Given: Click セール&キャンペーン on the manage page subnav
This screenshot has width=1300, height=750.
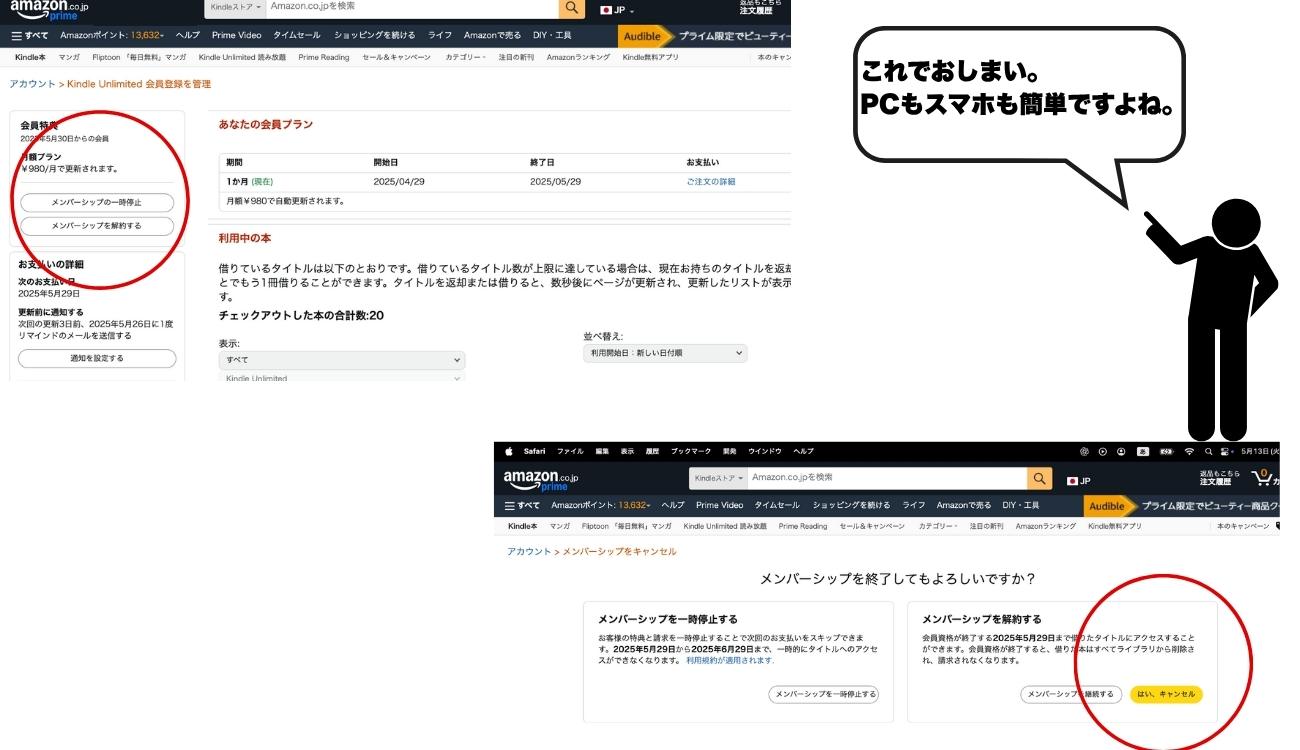Looking at the screenshot, I should pyautogui.click(x=396, y=57).
